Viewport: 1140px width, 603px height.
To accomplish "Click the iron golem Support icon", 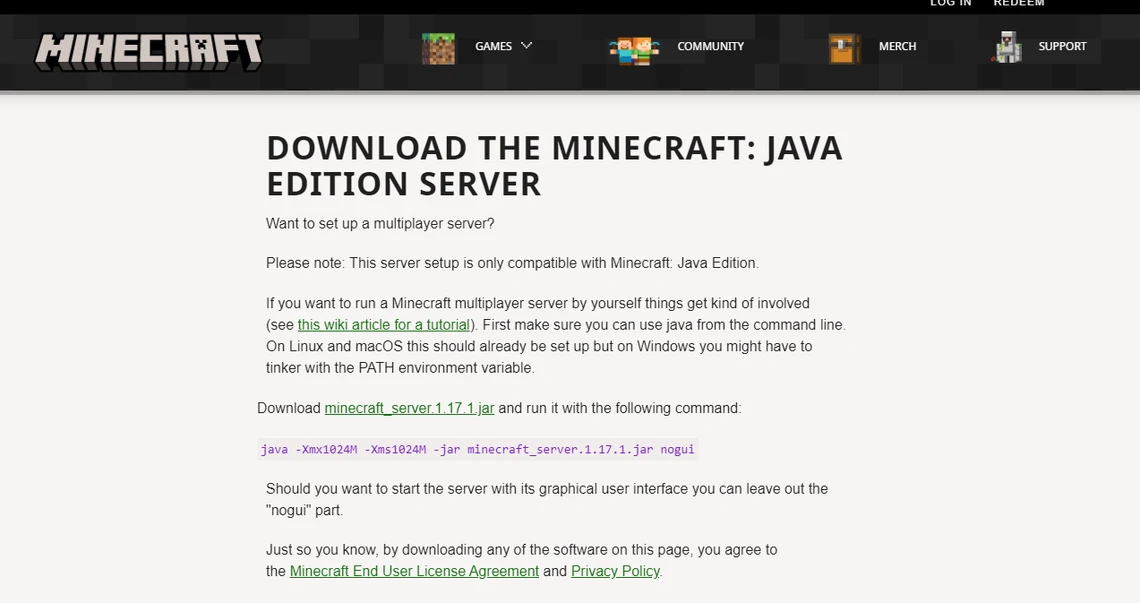I will 1008,47.
